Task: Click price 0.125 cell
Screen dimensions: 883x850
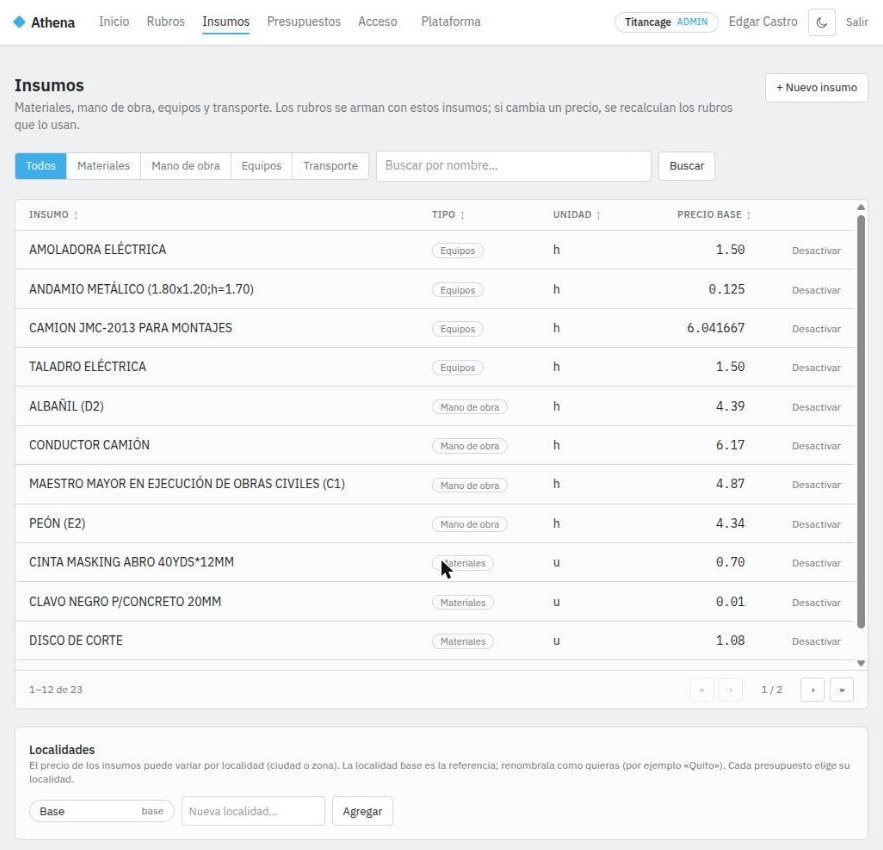Action: [726, 289]
